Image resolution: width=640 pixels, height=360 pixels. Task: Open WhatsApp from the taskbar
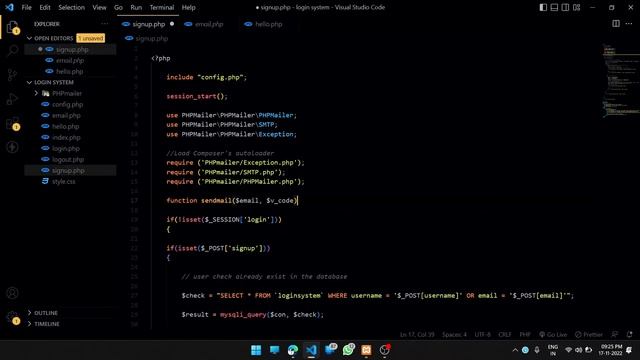[348, 350]
